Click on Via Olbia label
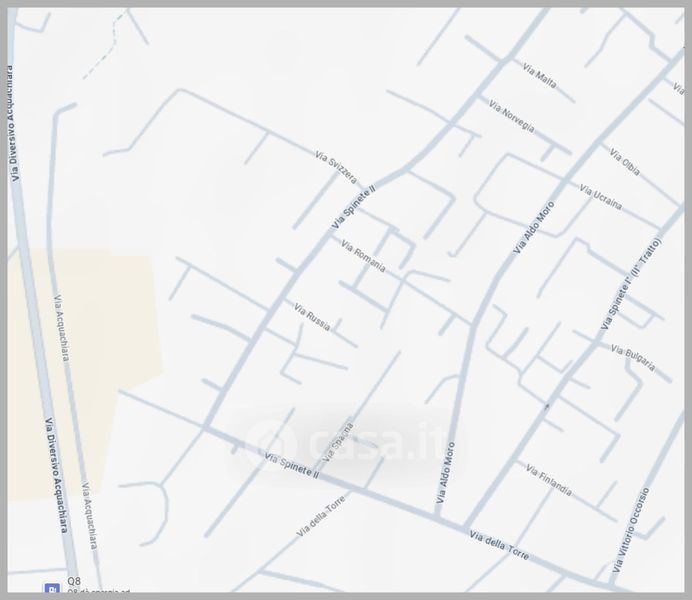Image resolution: width=692 pixels, height=600 pixels. pyautogui.click(x=624, y=162)
